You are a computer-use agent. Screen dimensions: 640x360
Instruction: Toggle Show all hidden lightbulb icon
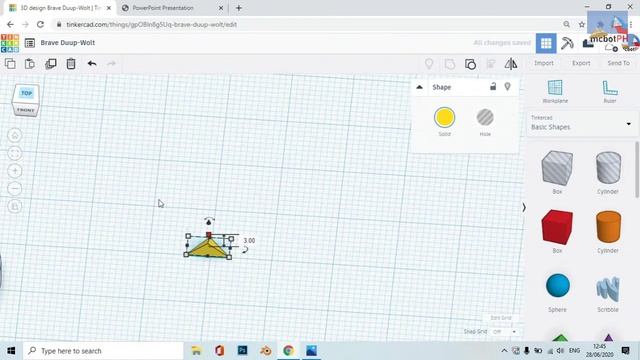[429, 64]
